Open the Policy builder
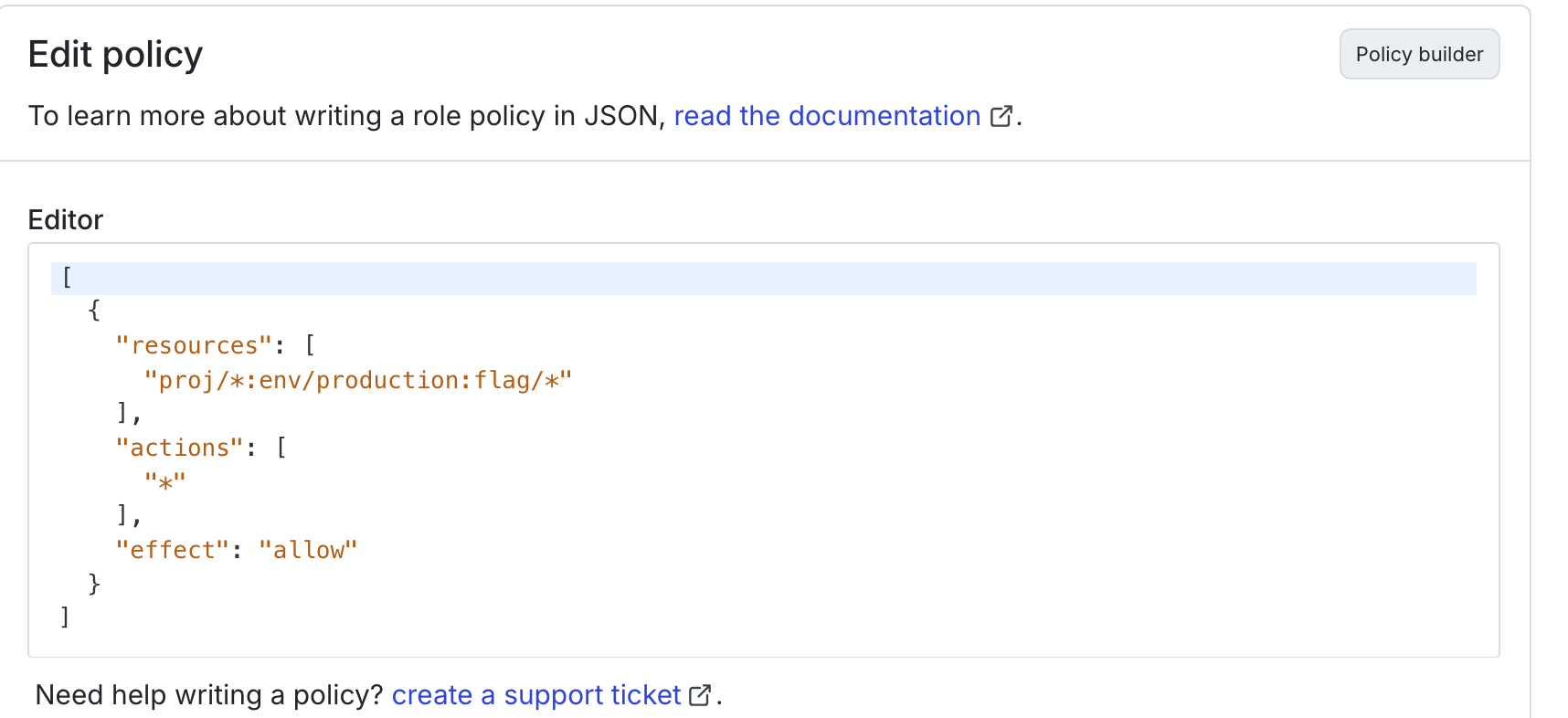This screenshot has width=1568, height=718. coord(1418,54)
